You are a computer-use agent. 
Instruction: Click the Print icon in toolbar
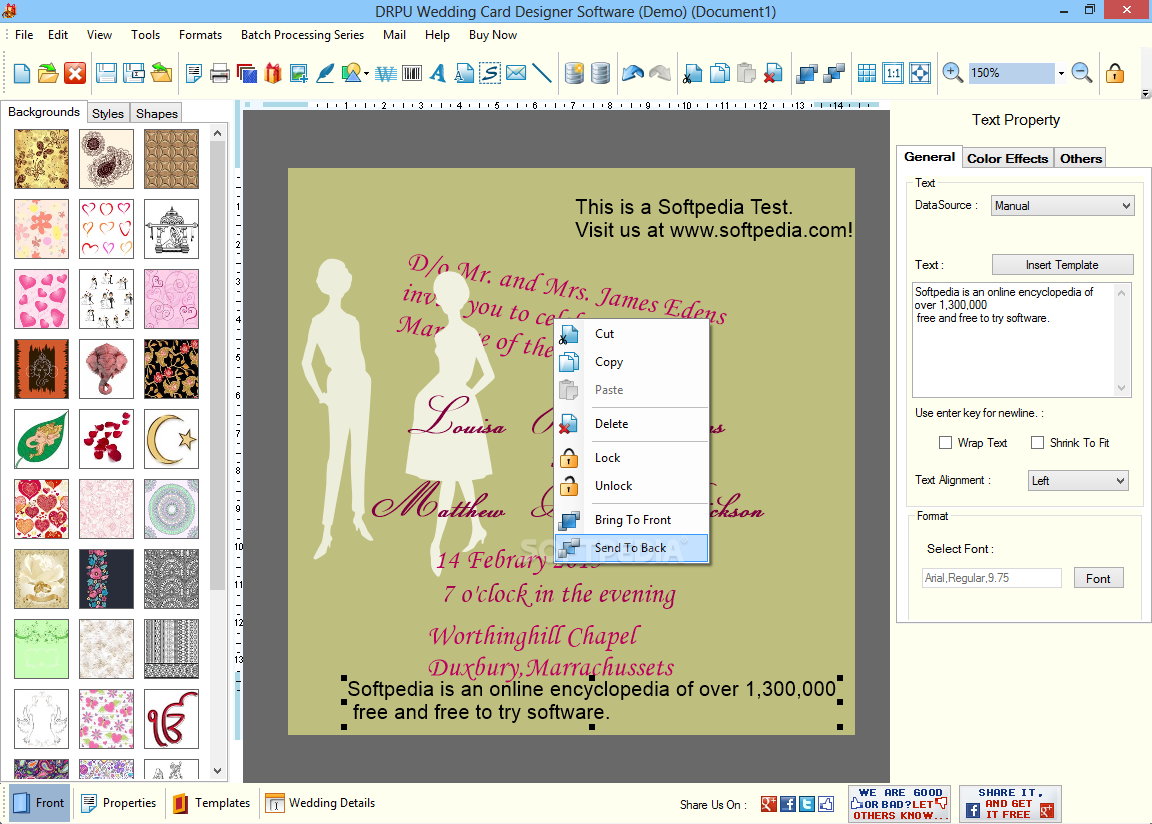[220, 73]
